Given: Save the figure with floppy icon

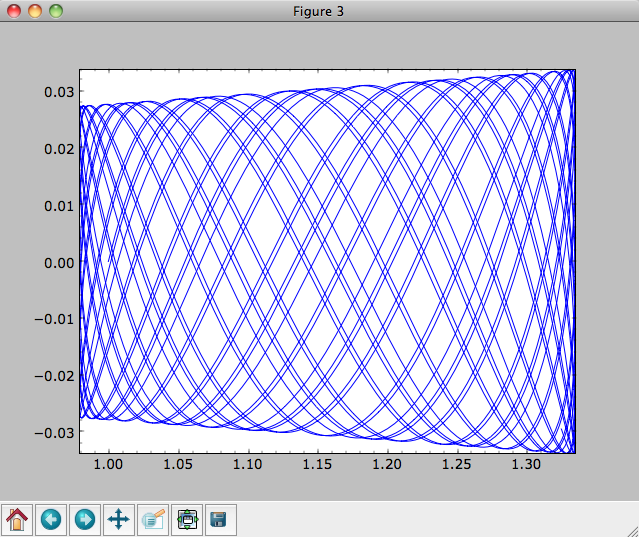Looking at the screenshot, I should (221, 520).
